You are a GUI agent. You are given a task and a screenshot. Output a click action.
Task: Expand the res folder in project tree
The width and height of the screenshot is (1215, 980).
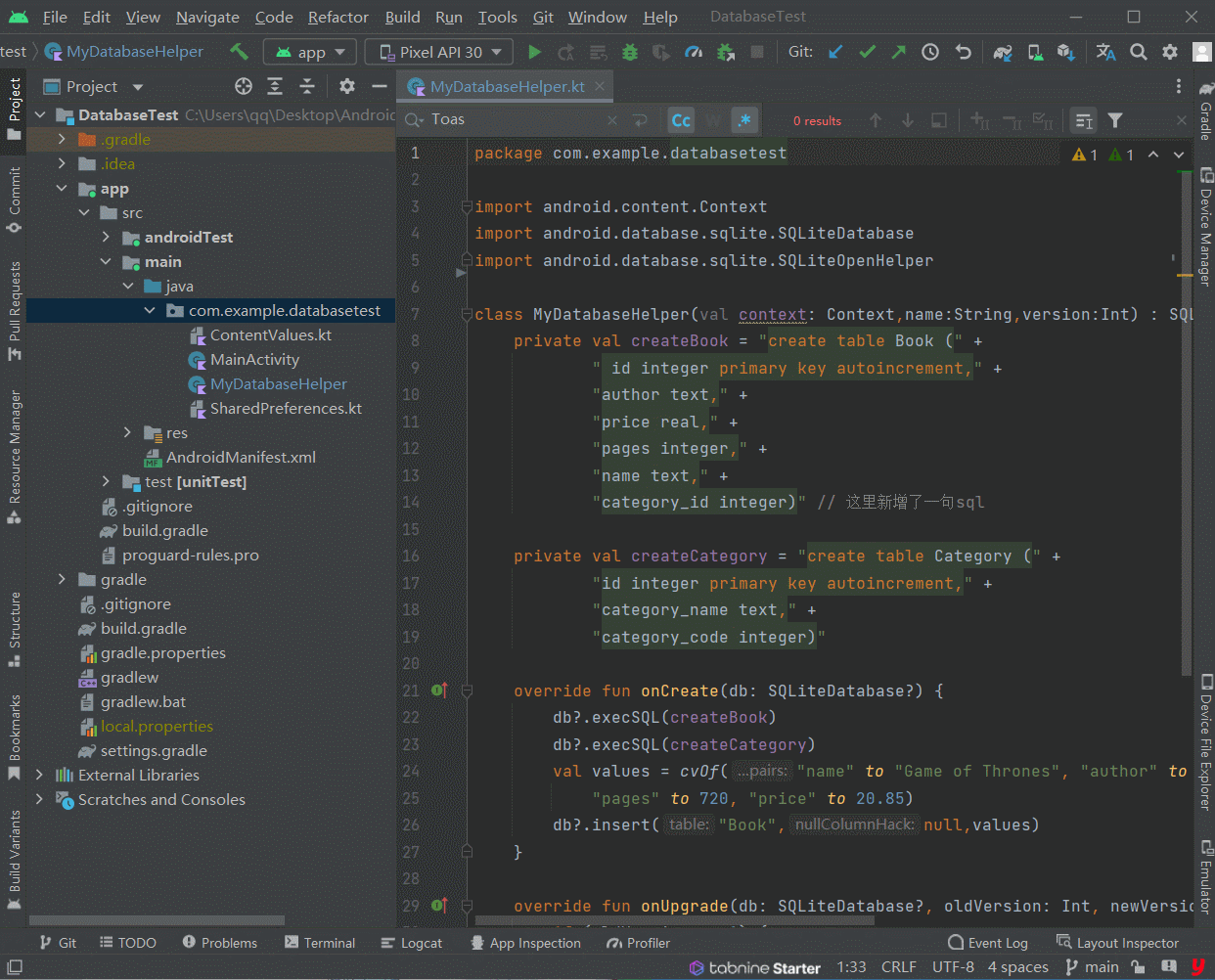pos(127,432)
